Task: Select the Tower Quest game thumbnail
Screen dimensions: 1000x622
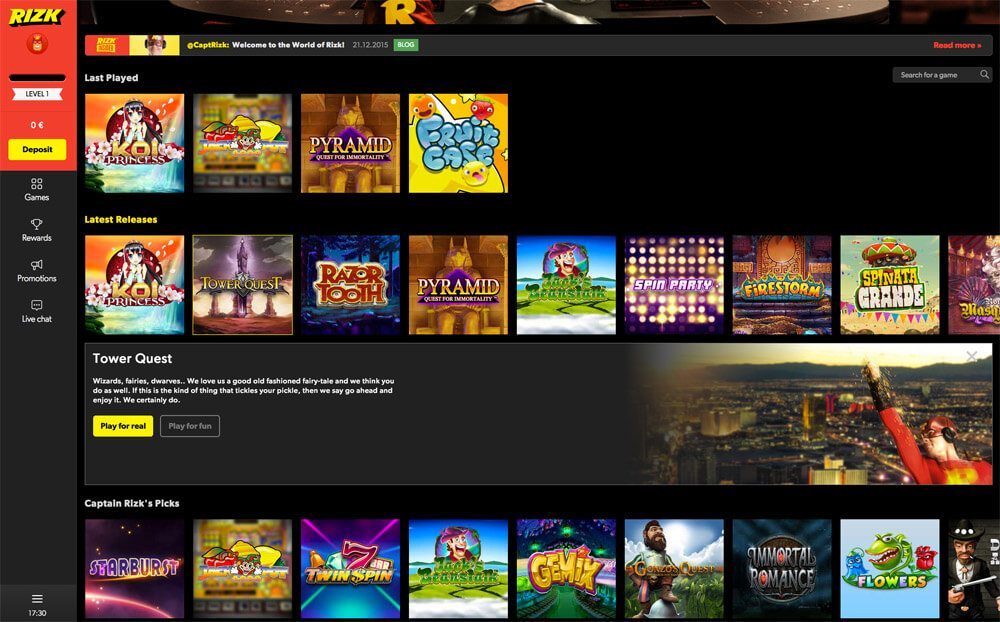Action: (x=242, y=285)
